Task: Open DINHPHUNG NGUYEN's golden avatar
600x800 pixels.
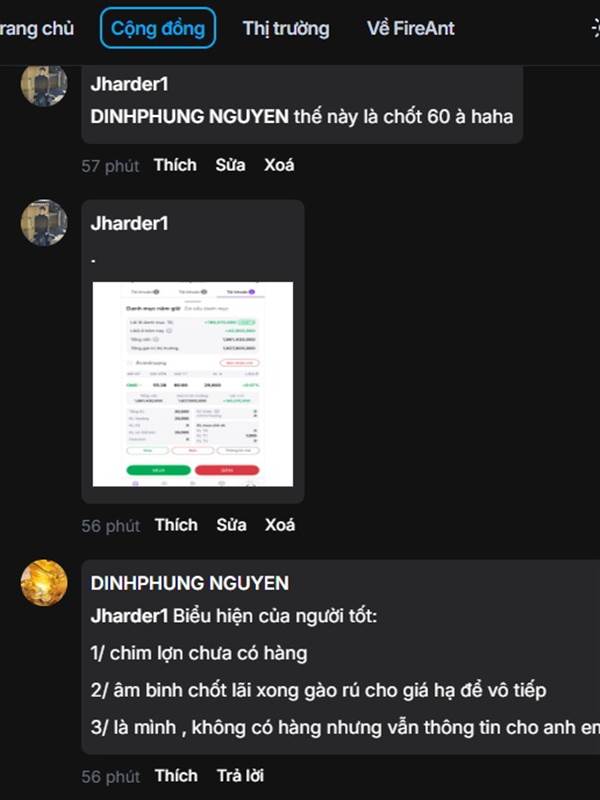Action: coord(44,583)
